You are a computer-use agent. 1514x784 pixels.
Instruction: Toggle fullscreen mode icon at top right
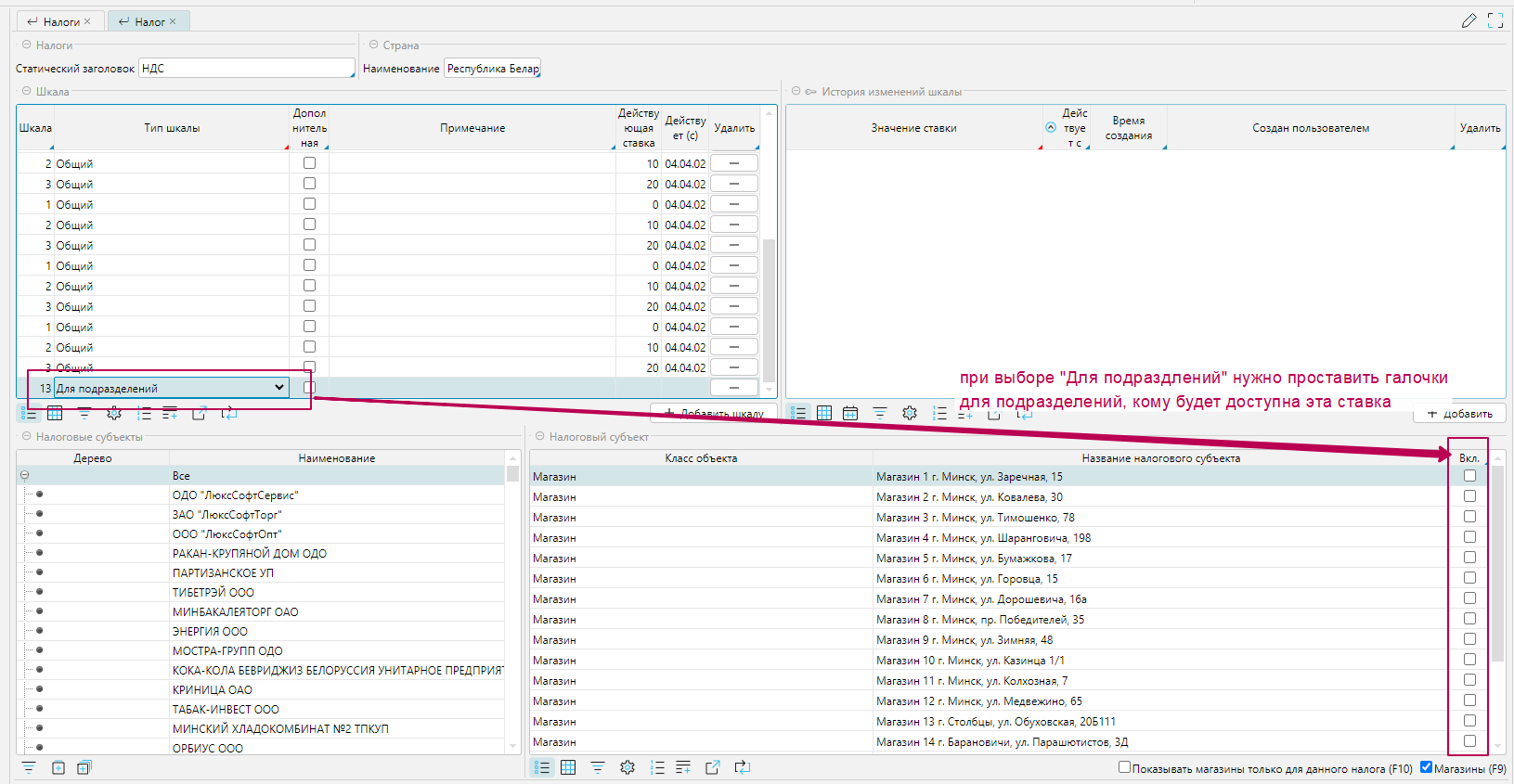[x=1495, y=20]
